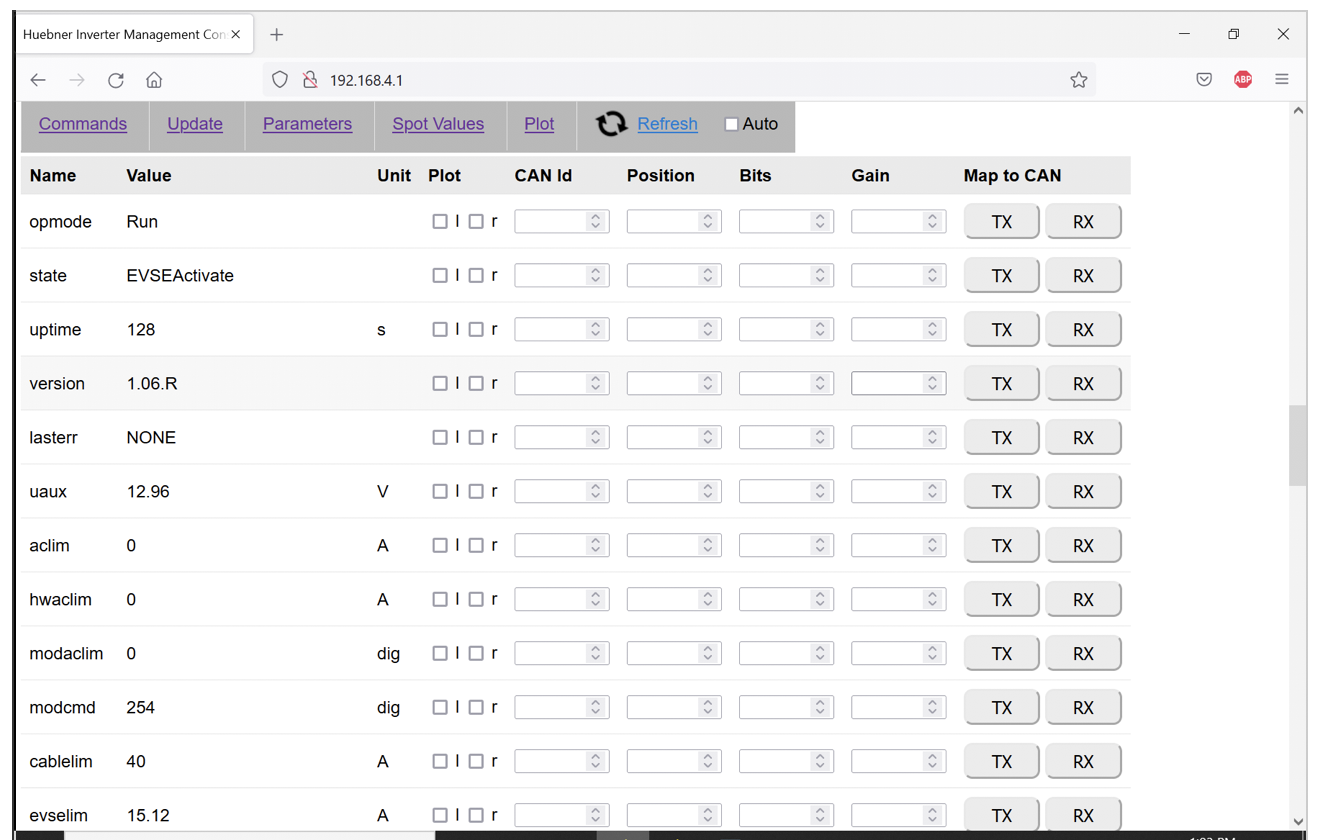This screenshot has height=840, width=1326.
Task: Open the browser hamburger menu
Action: 1282,80
